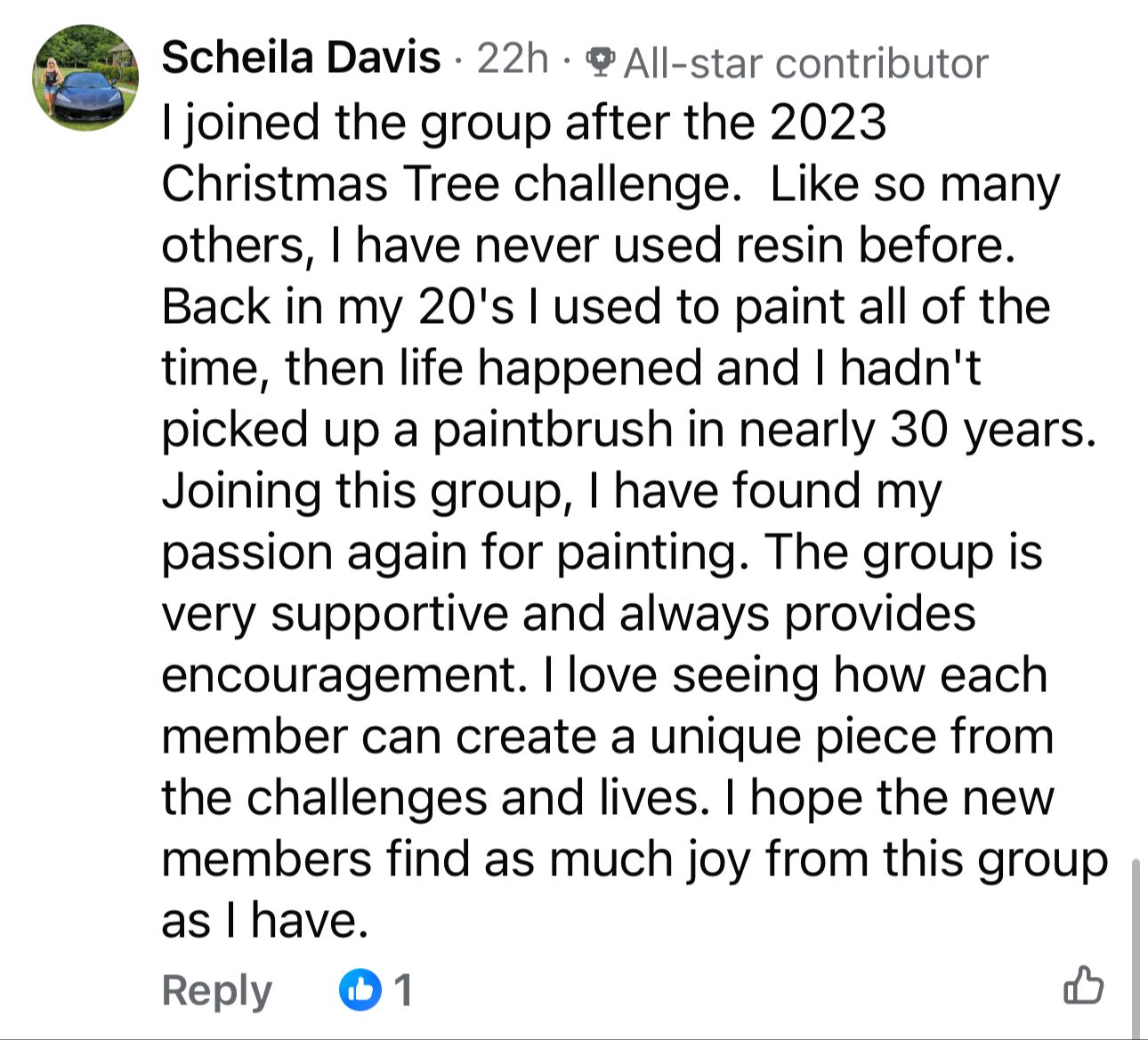The width and height of the screenshot is (1148, 1040).
Task: Reply to Scheila Davis's comment
Action: coord(216,989)
